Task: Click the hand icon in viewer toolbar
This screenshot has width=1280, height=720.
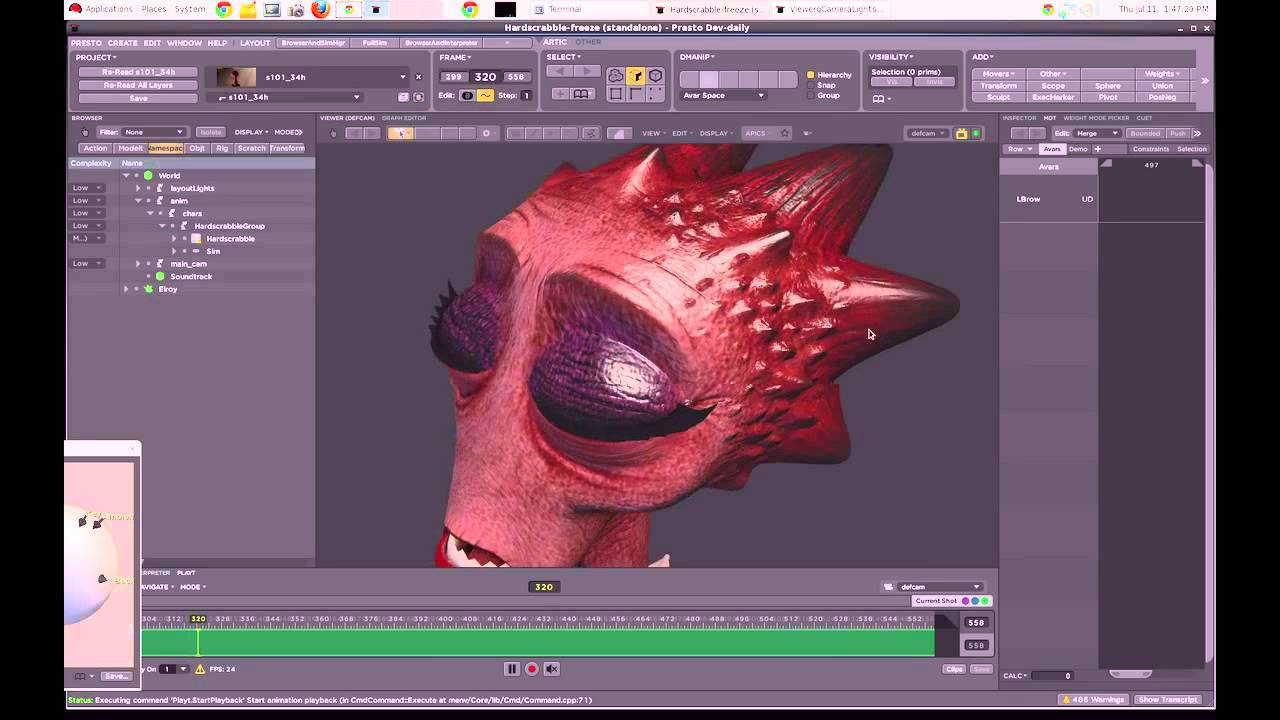Action: click(x=333, y=133)
